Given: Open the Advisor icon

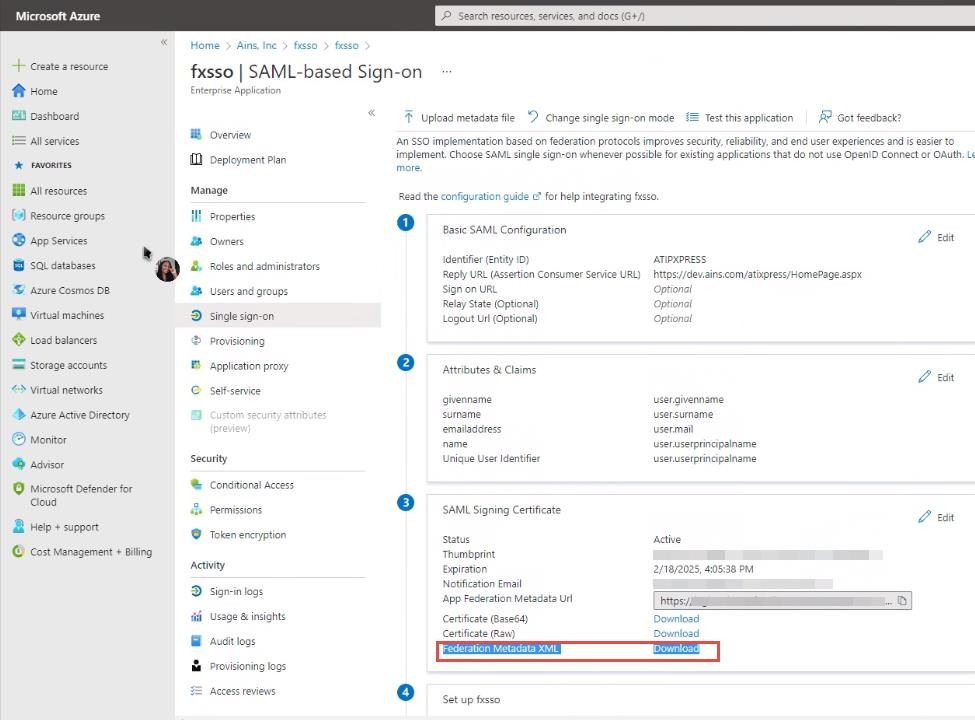Looking at the screenshot, I should pyautogui.click(x=19, y=464).
